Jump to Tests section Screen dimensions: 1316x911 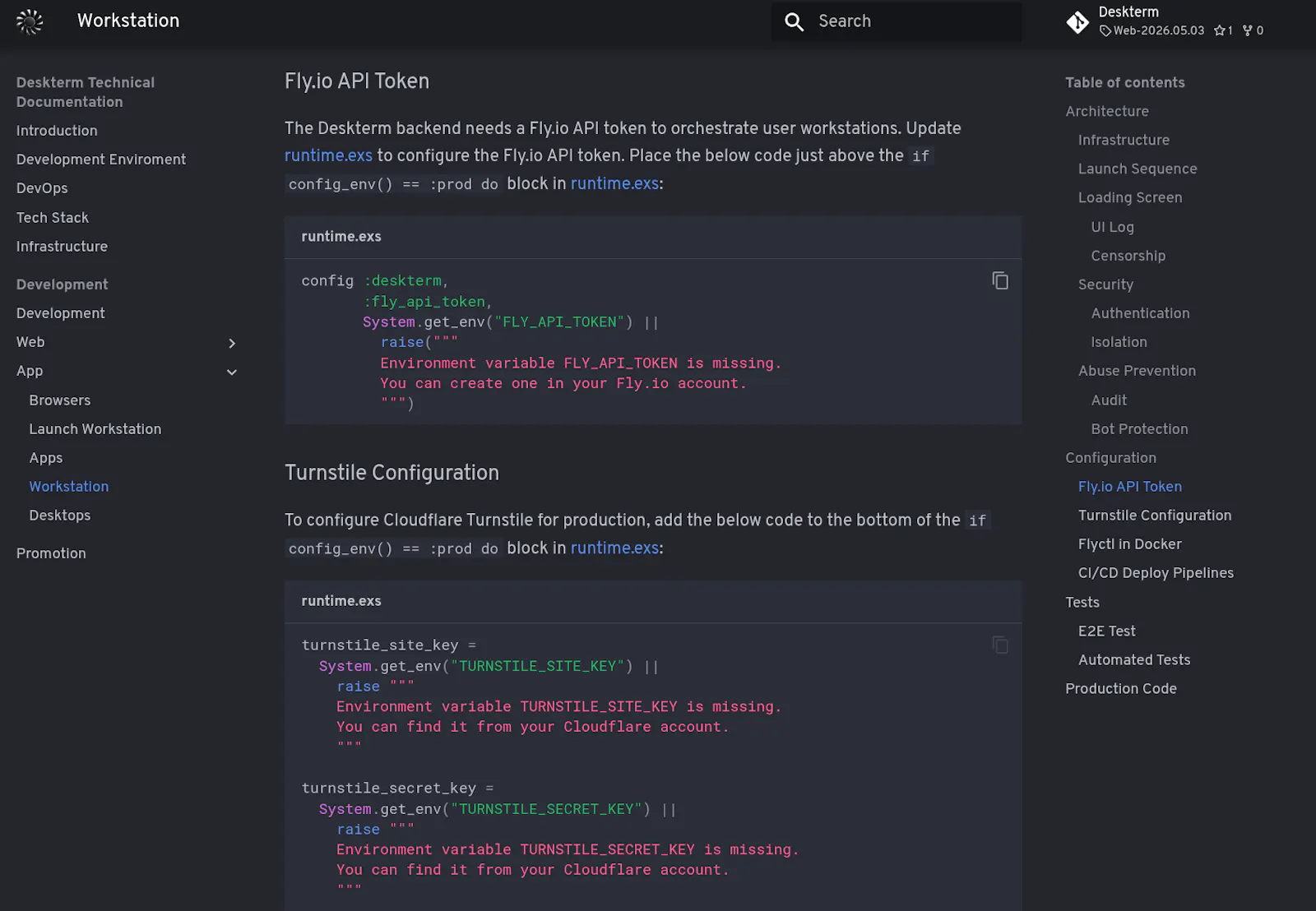point(1082,603)
